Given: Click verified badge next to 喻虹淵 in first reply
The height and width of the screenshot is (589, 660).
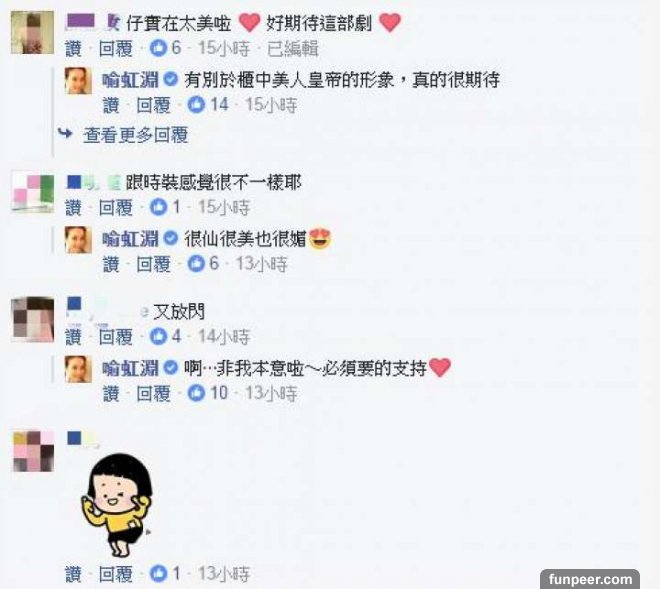Looking at the screenshot, I should 170,79.
